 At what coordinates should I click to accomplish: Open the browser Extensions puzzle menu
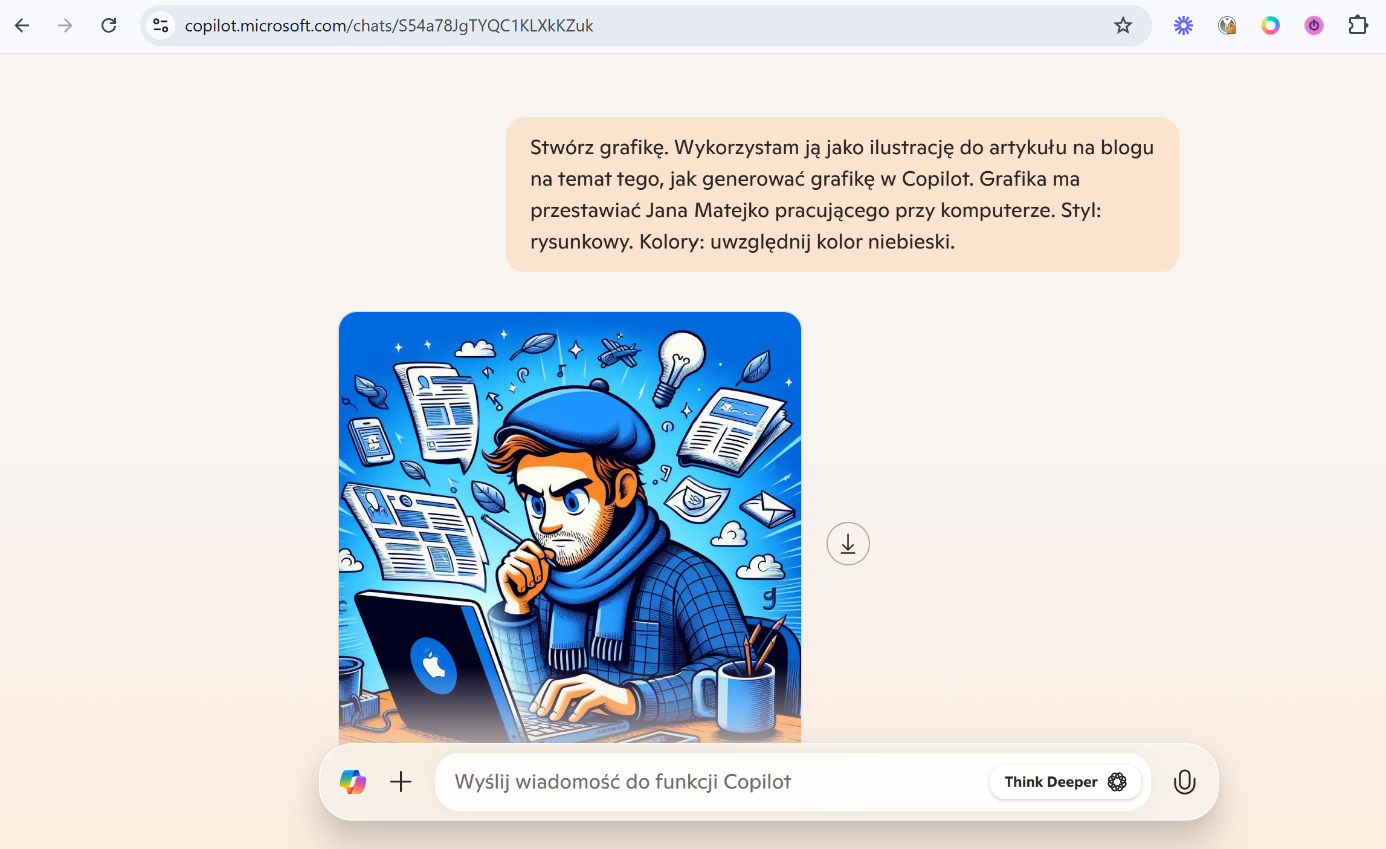click(x=1358, y=26)
